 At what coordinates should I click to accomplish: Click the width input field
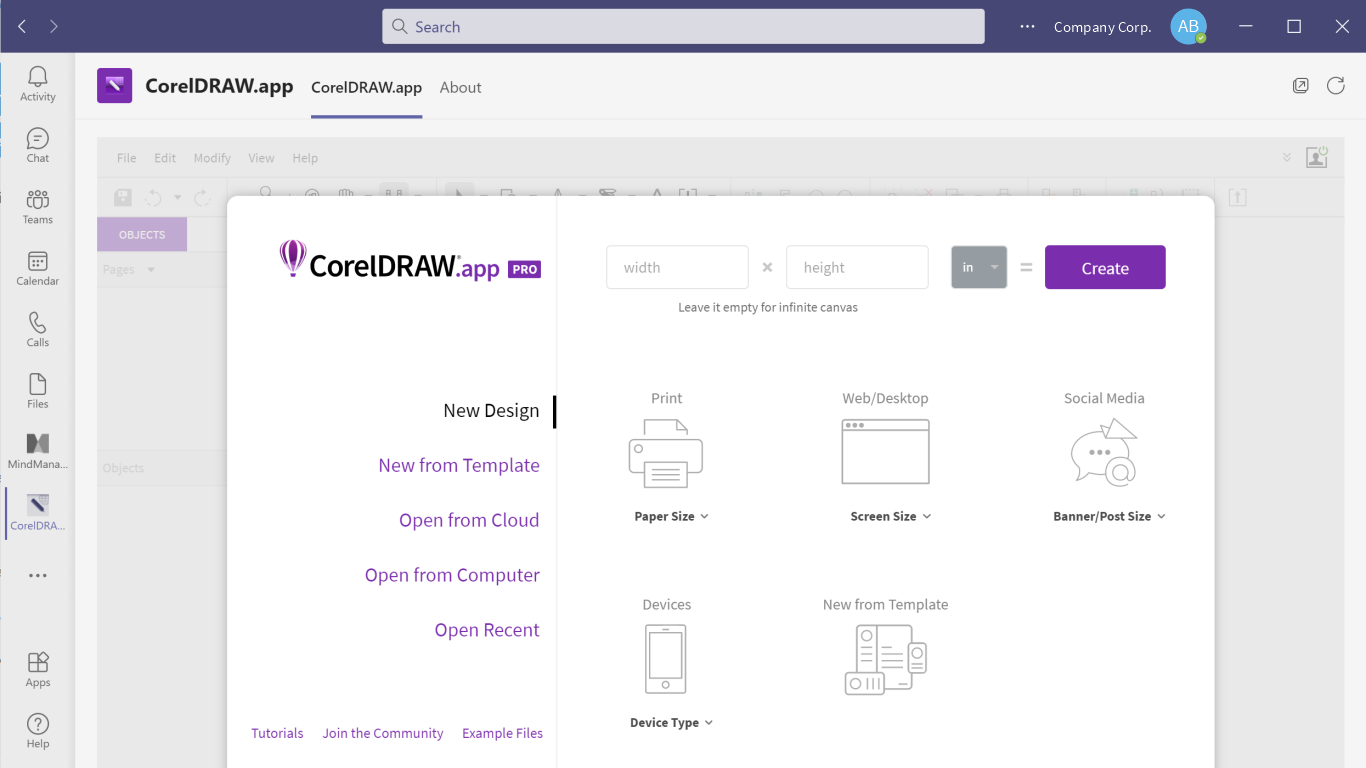(x=677, y=267)
